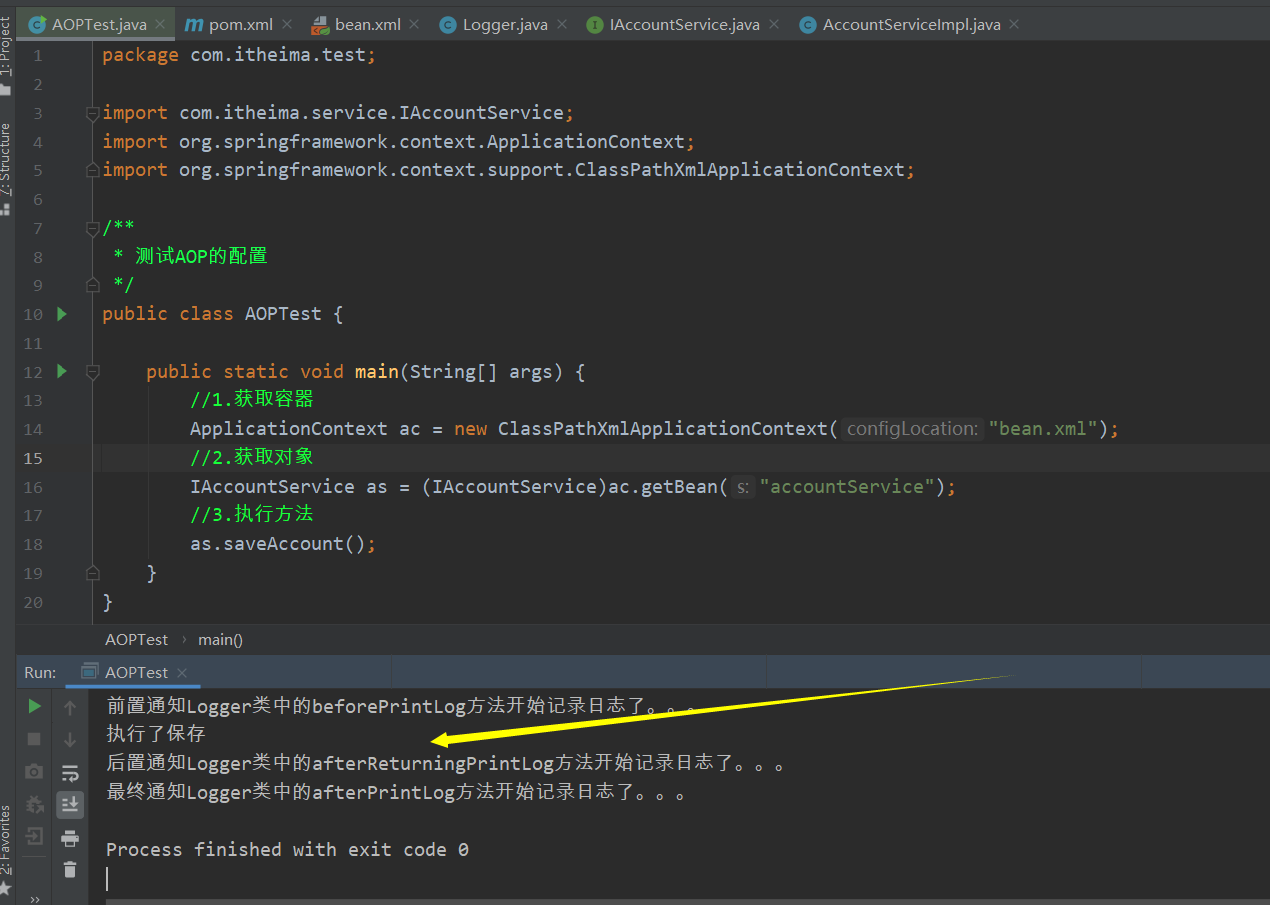This screenshot has height=905, width=1270.
Task: Click the comment //2.获取对象
Action: tap(252, 458)
